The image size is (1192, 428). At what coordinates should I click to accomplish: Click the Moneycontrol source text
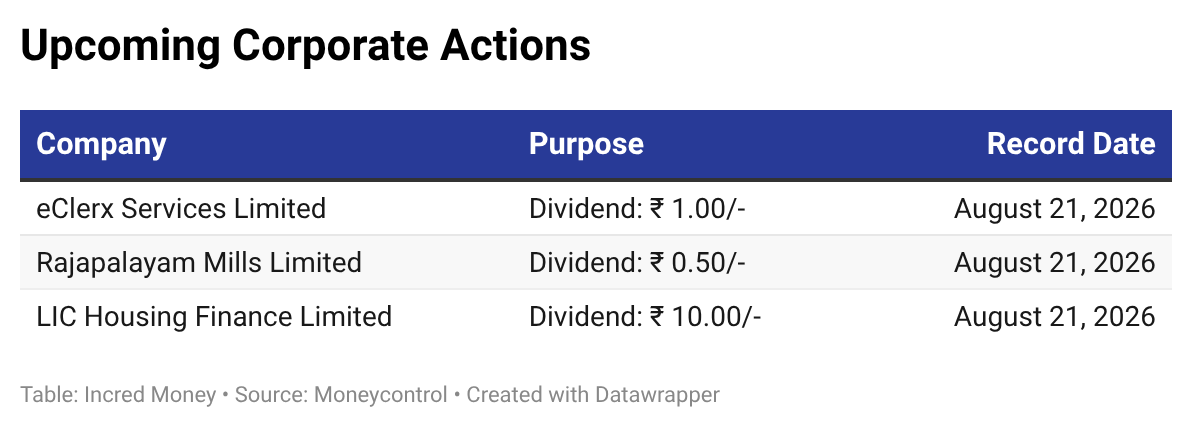(x=381, y=395)
